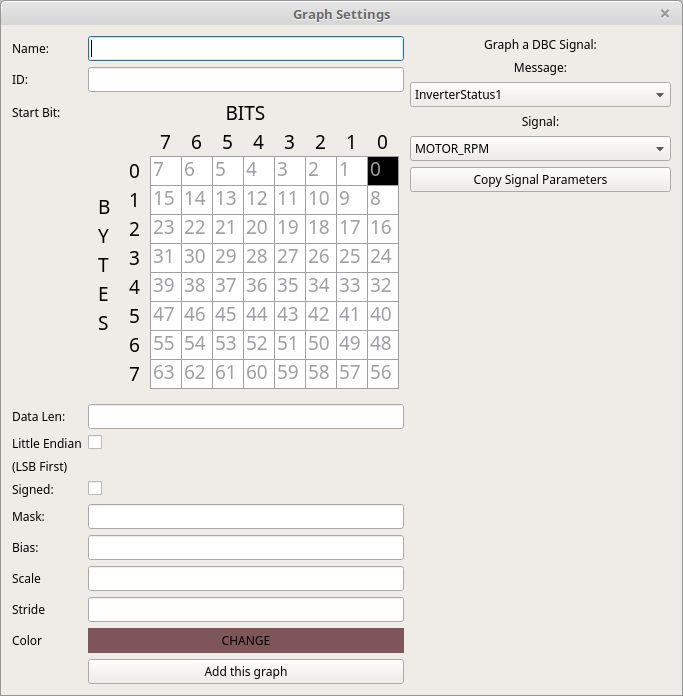The image size is (683, 696).
Task: Pick bit 42 in the grid
Action: (x=321, y=316)
